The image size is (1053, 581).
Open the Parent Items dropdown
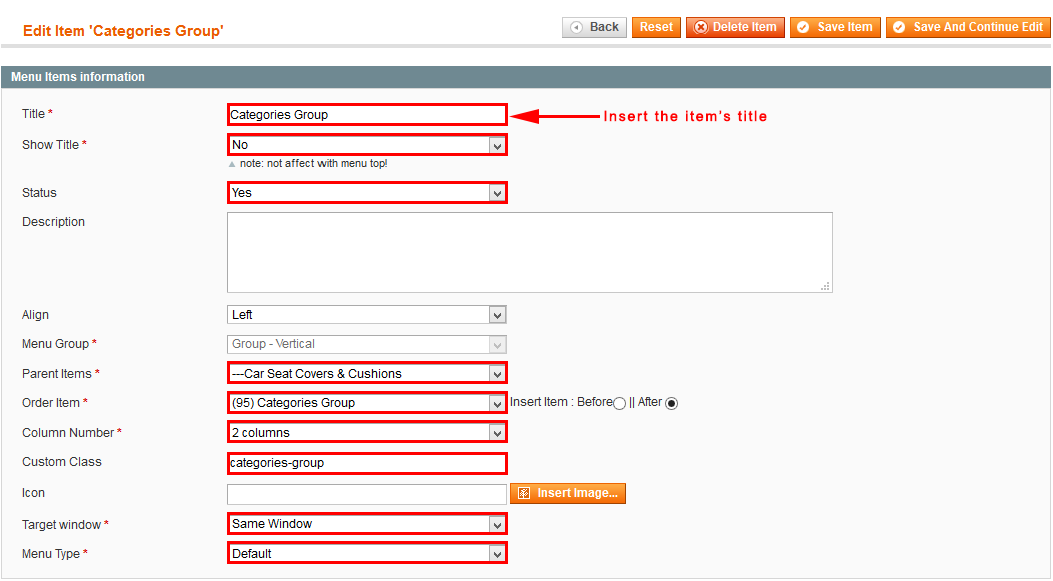pyautogui.click(x=367, y=373)
